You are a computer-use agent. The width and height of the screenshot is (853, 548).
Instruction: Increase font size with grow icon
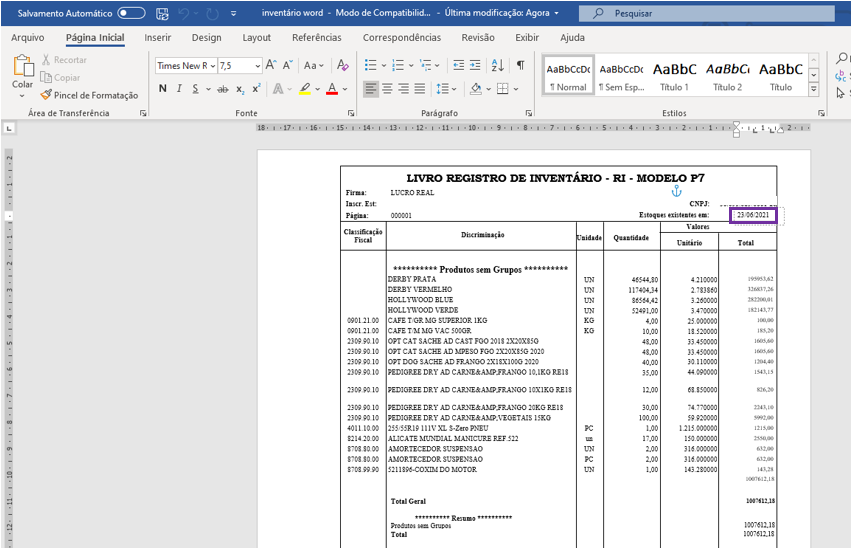click(271, 66)
